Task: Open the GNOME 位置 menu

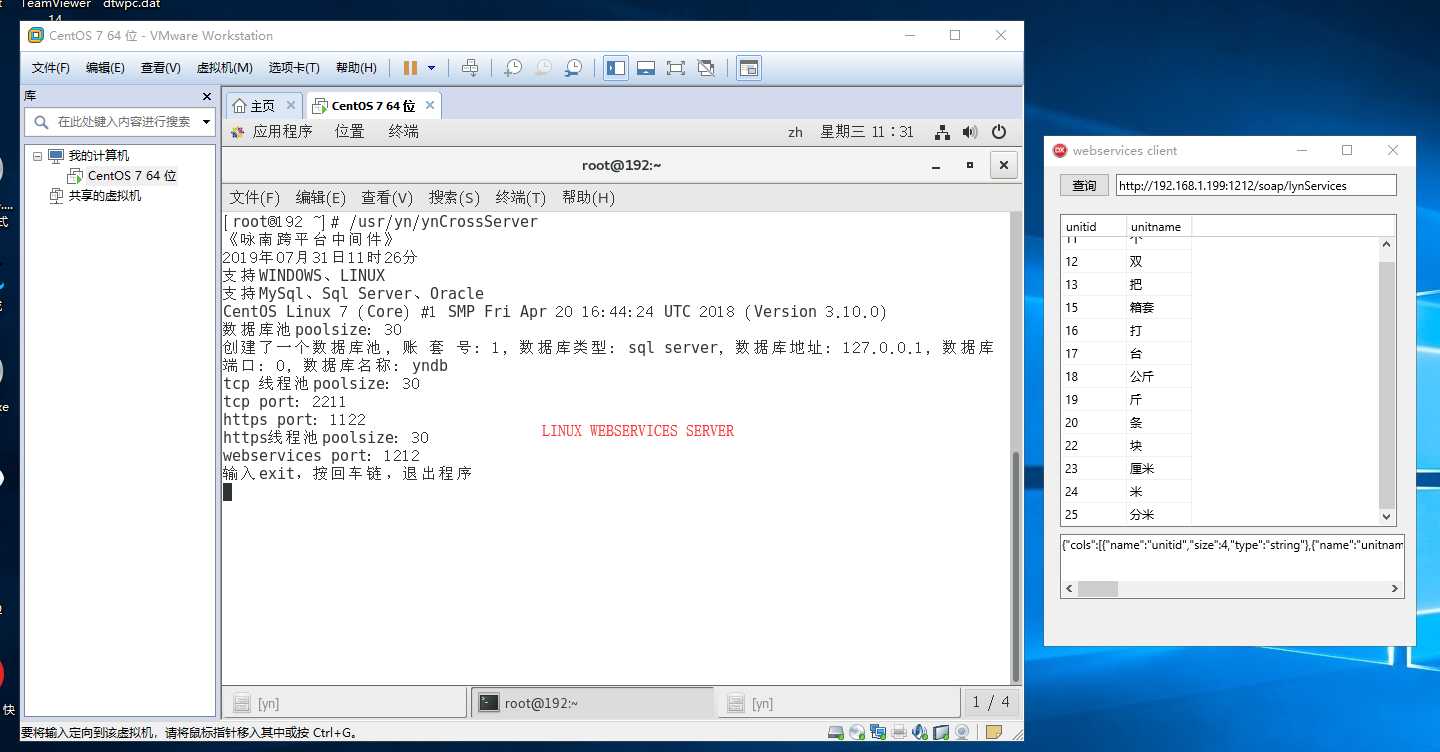Action: click(x=349, y=132)
